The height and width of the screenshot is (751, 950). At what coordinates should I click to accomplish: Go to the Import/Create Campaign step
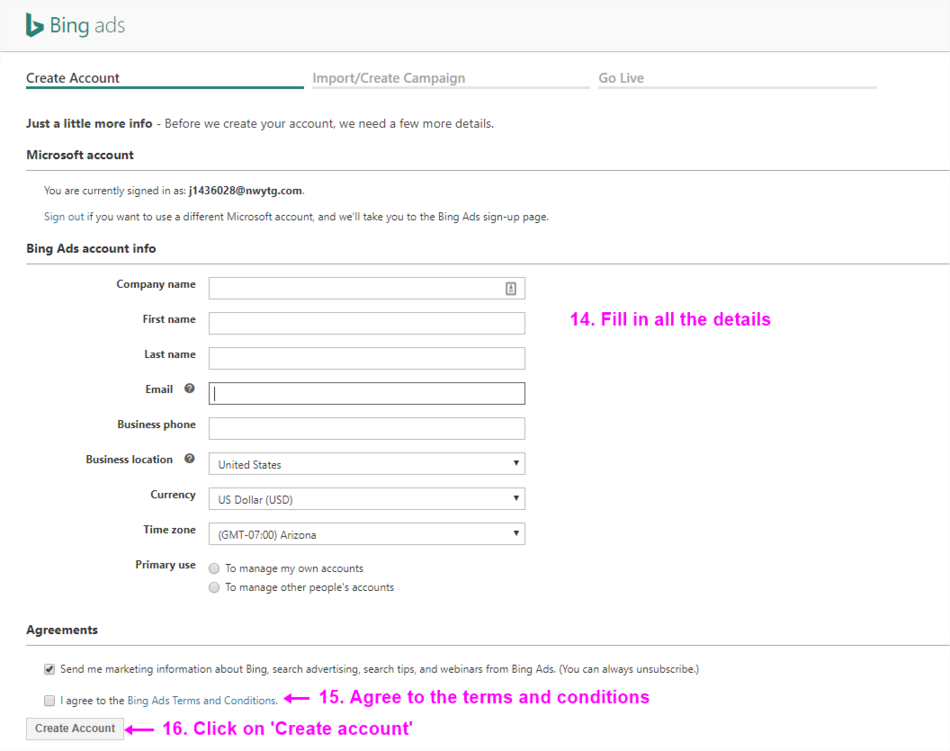click(388, 78)
